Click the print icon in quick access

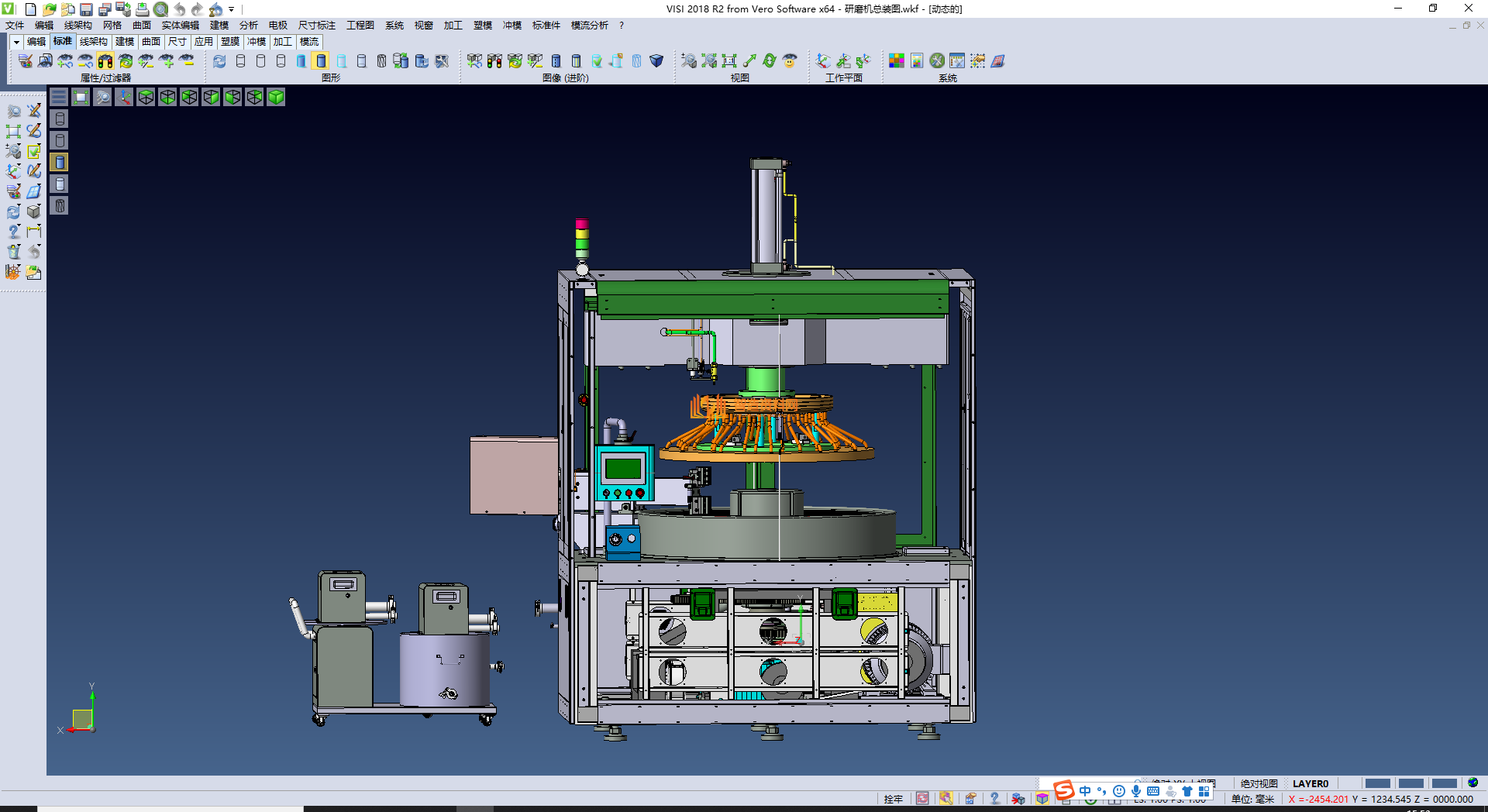click(x=143, y=9)
